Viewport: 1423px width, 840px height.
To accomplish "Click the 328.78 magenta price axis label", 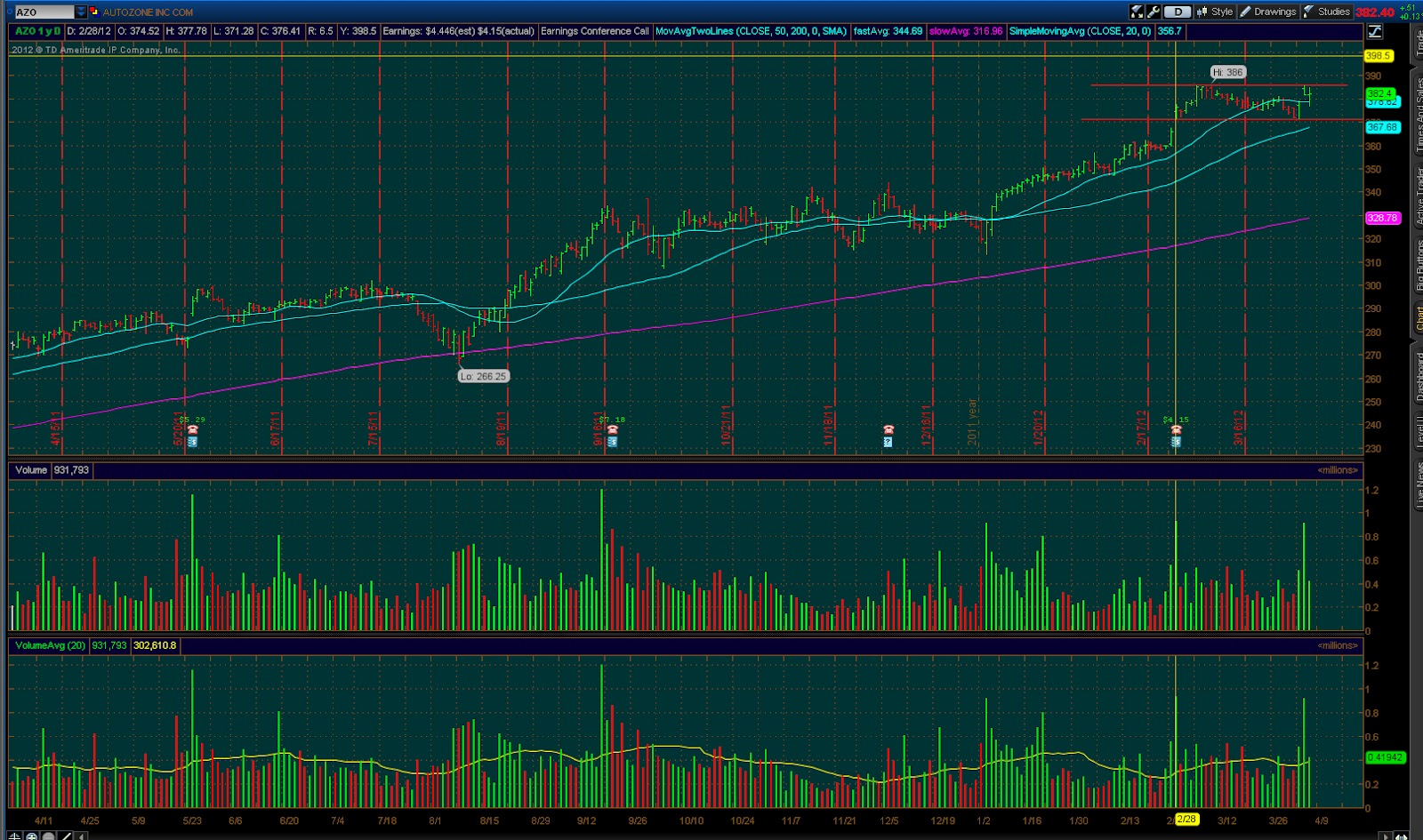I will point(1383,218).
